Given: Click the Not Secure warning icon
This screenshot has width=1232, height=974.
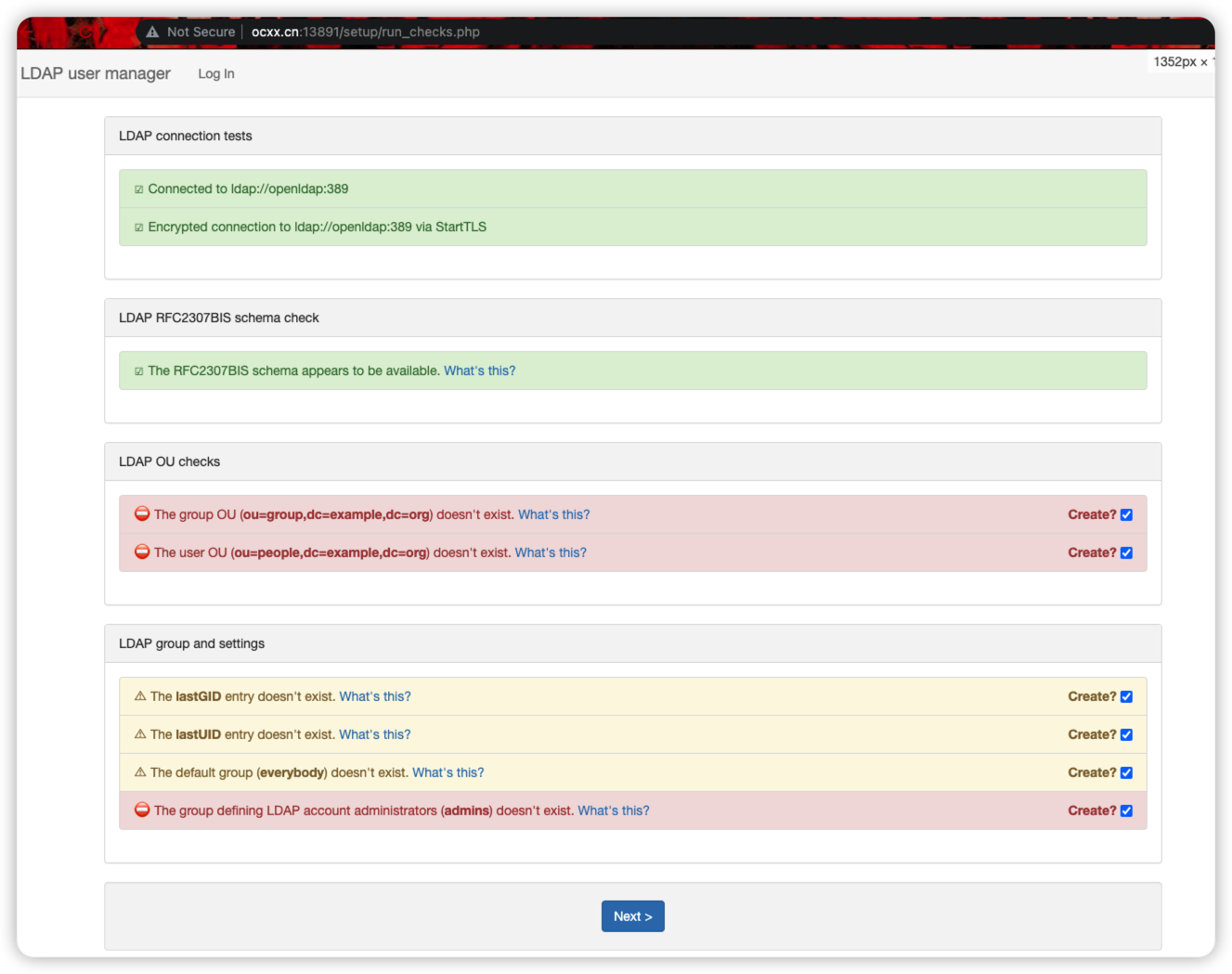Looking at the screenshot, I should click(x=152, y=32).
